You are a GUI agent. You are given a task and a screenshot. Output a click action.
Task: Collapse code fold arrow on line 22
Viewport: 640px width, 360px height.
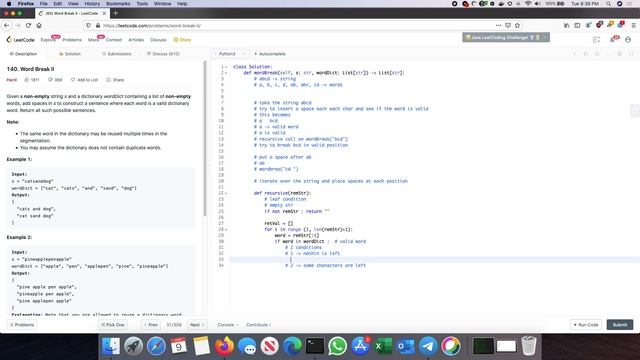click(x=226, y=193)
